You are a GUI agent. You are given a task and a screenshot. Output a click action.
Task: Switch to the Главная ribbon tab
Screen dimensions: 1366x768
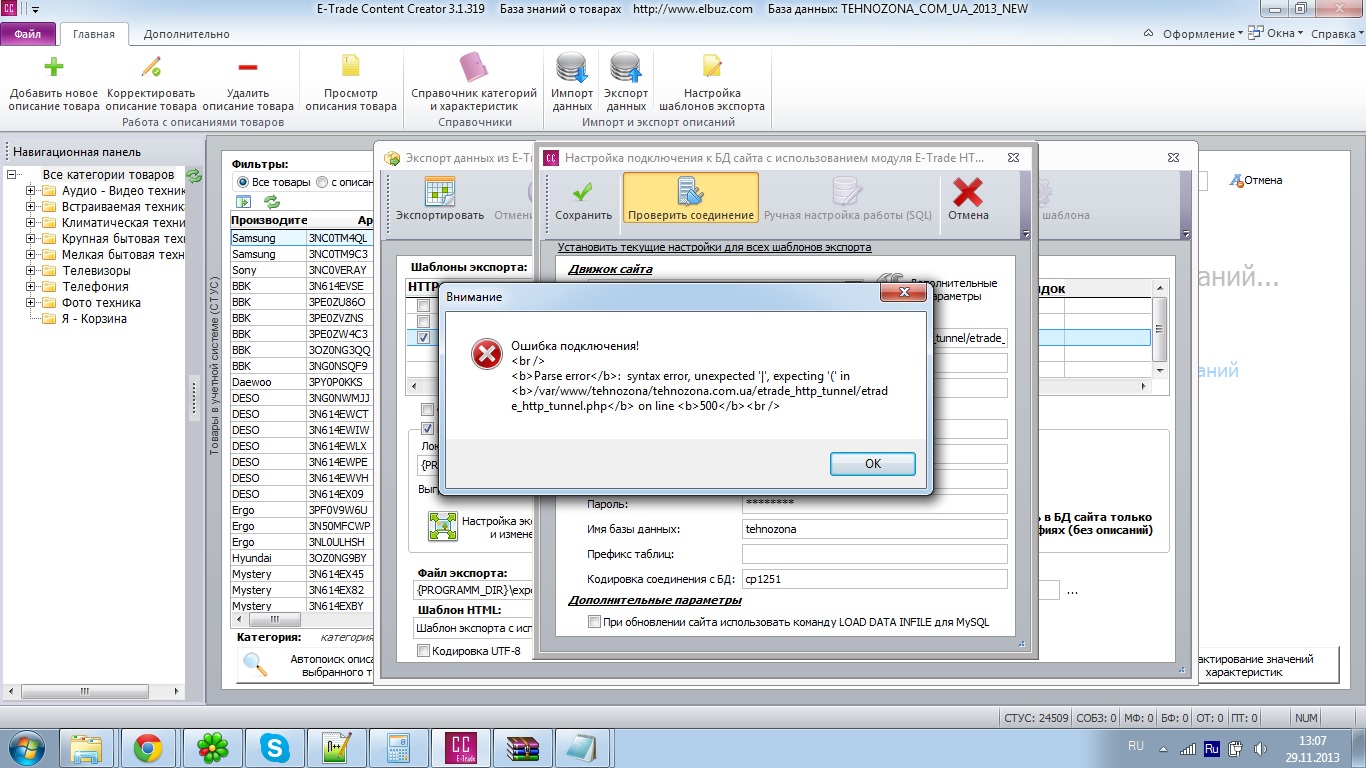(94, 34)
